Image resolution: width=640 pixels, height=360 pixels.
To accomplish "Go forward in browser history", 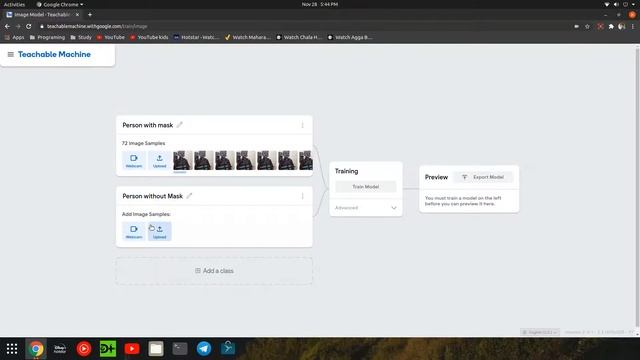I will click(x=18, y=26).
